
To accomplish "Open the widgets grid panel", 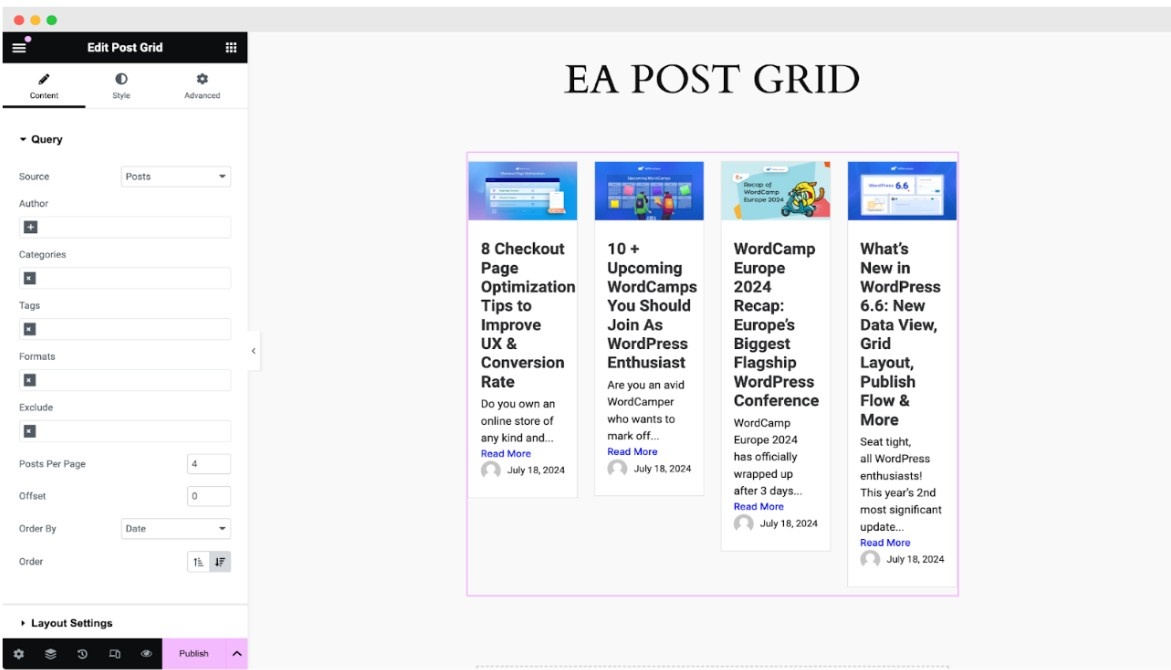I will click(x=231, y=47).
